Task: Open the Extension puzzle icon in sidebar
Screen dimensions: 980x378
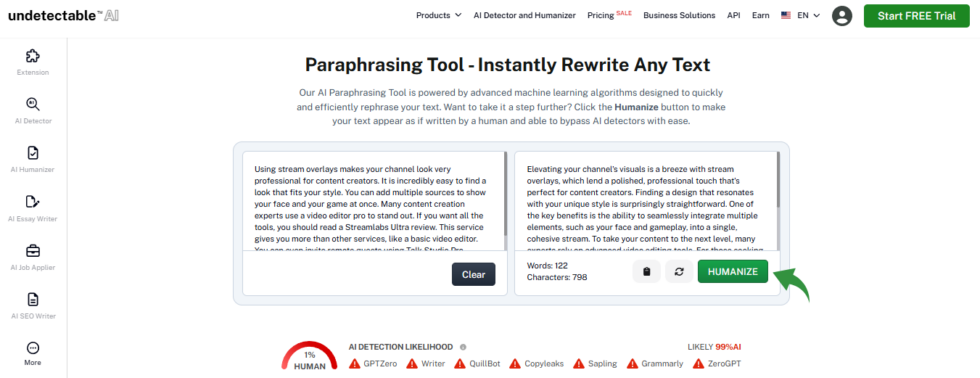Action: click(x=33, y=56)
